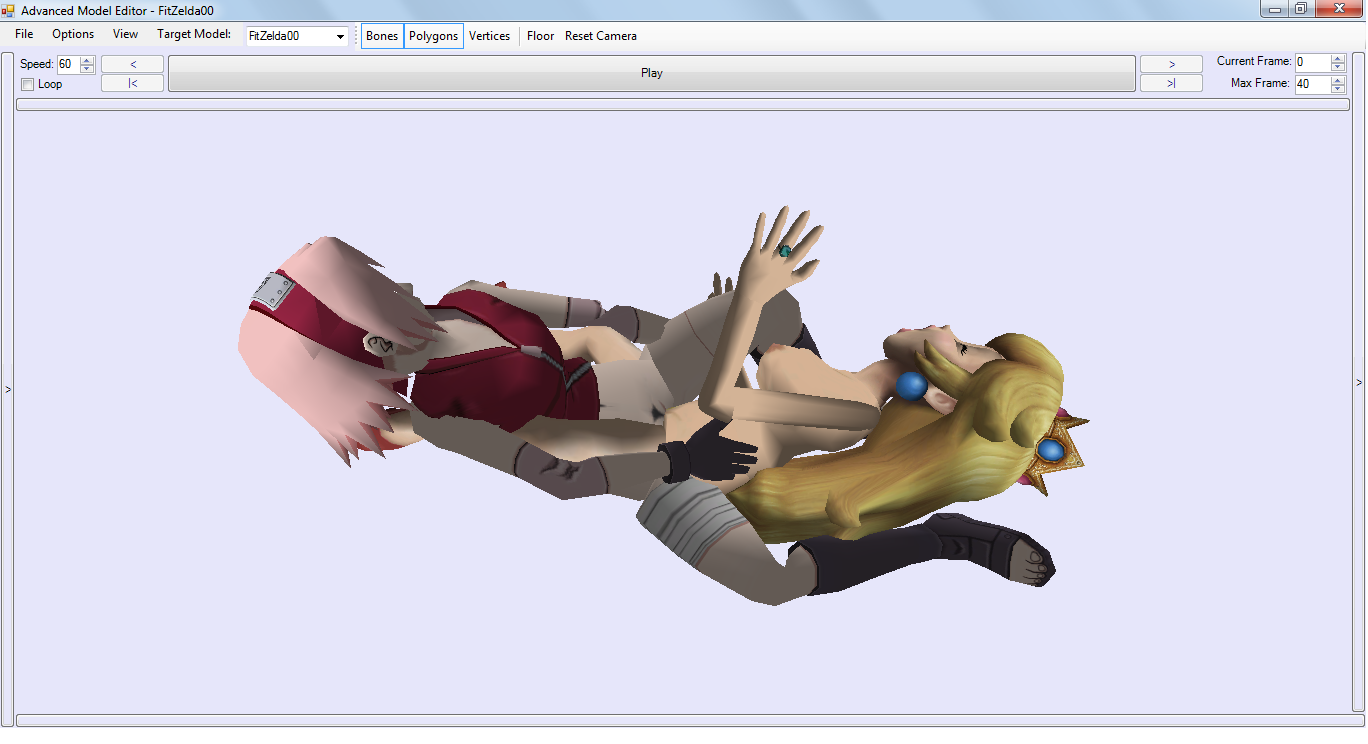This screenshot has width=1368, height=744.
Task: Click the Max Frame input field
Action: tap(1312, 85)
